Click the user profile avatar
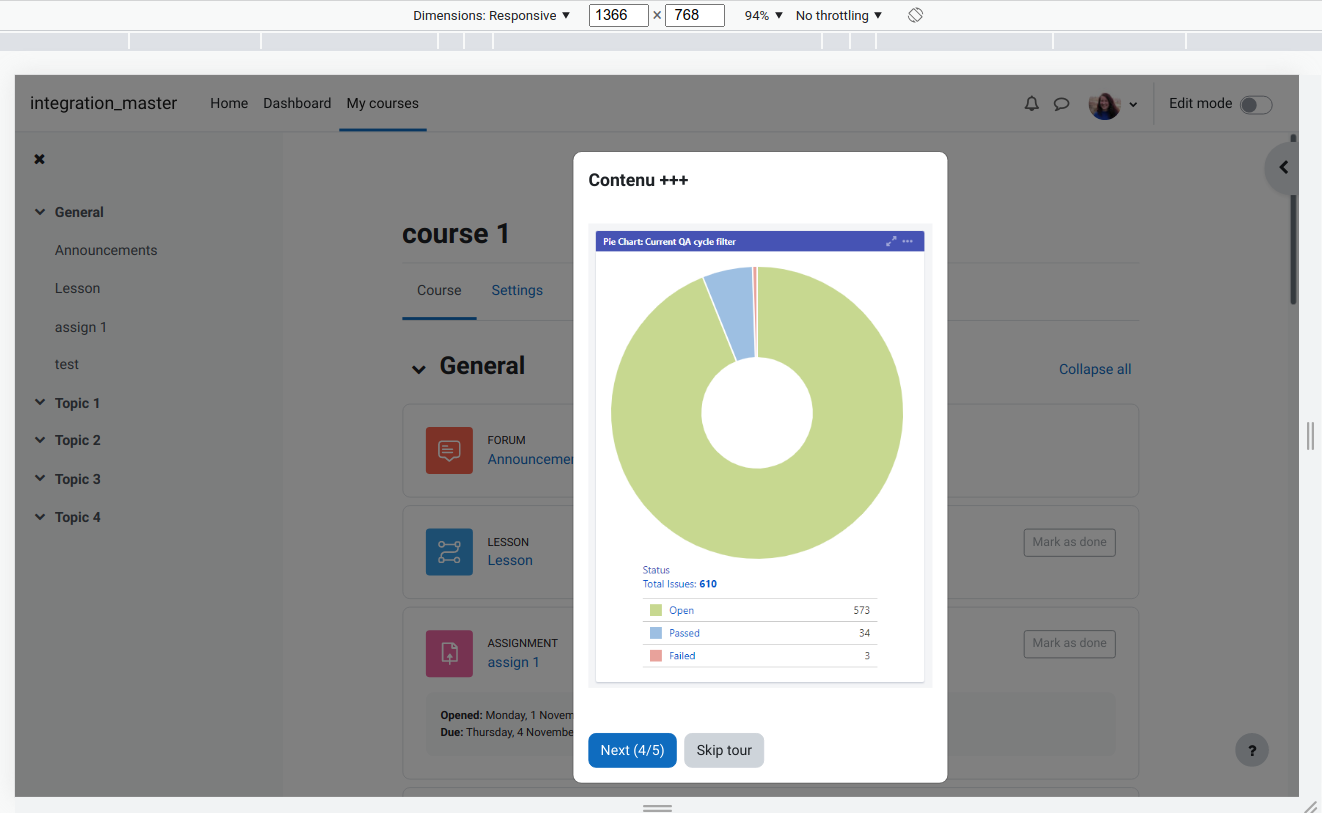 tap(1104, 104)
